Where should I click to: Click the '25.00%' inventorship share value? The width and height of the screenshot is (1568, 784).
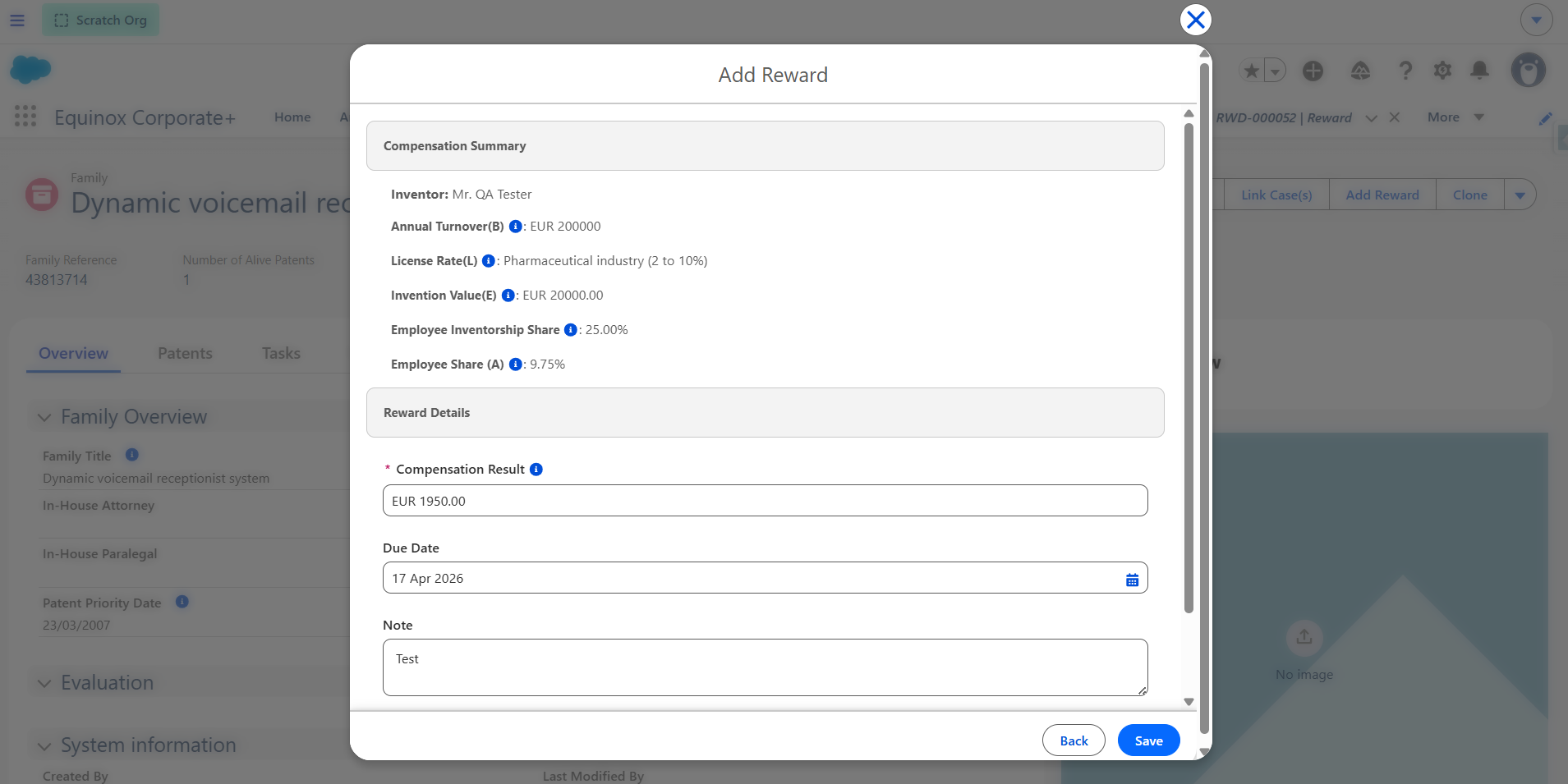[606, 330]
